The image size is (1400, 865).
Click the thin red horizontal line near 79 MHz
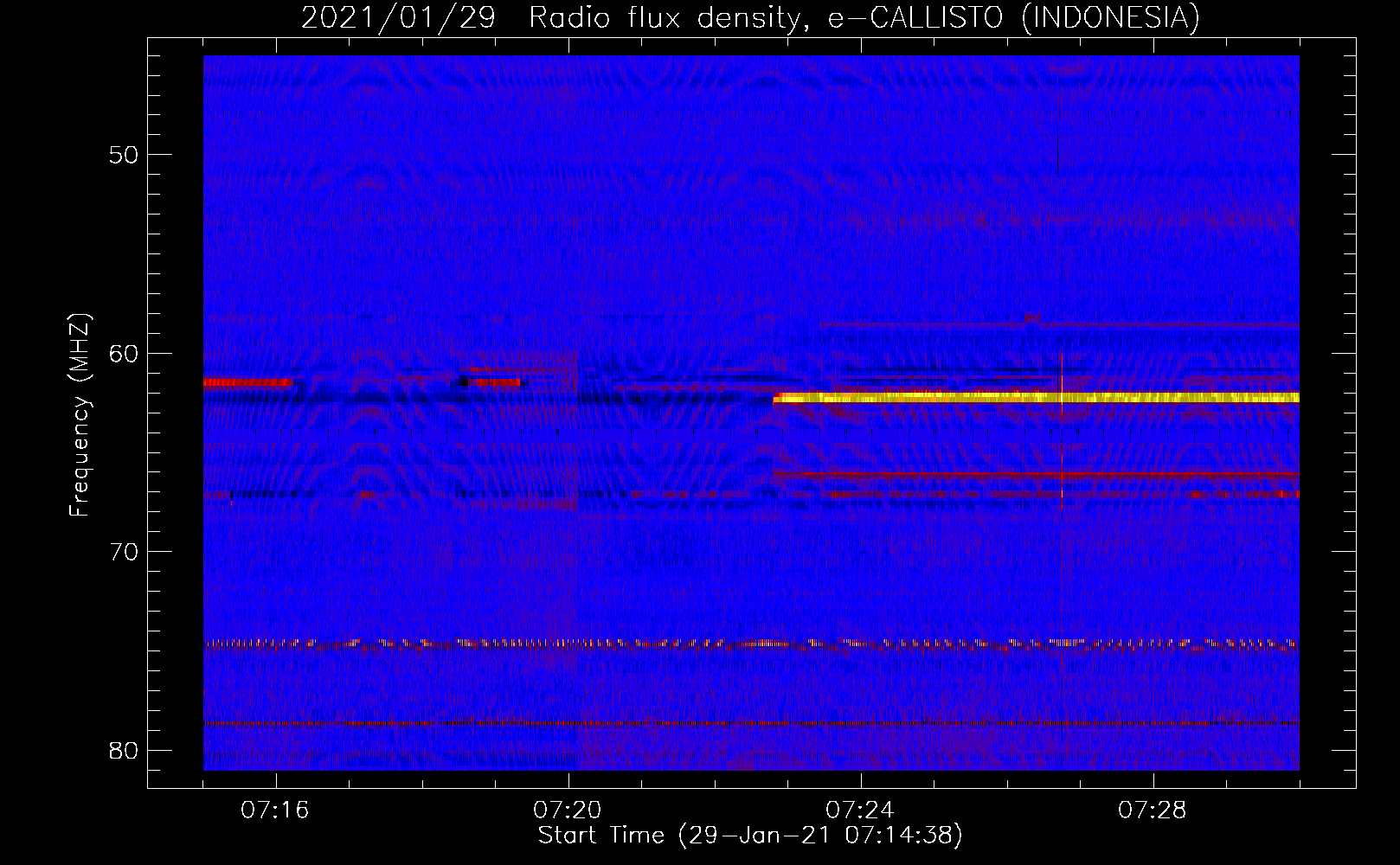pyautogui.click(x=751, y=723)
